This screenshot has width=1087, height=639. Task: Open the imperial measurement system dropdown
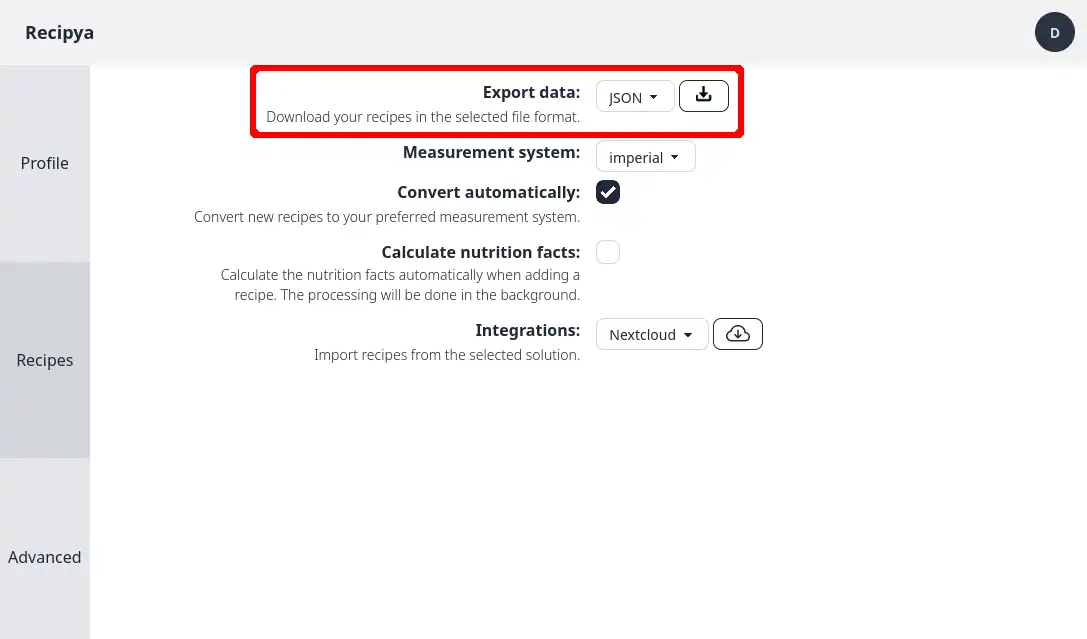[x=645, y=157]
